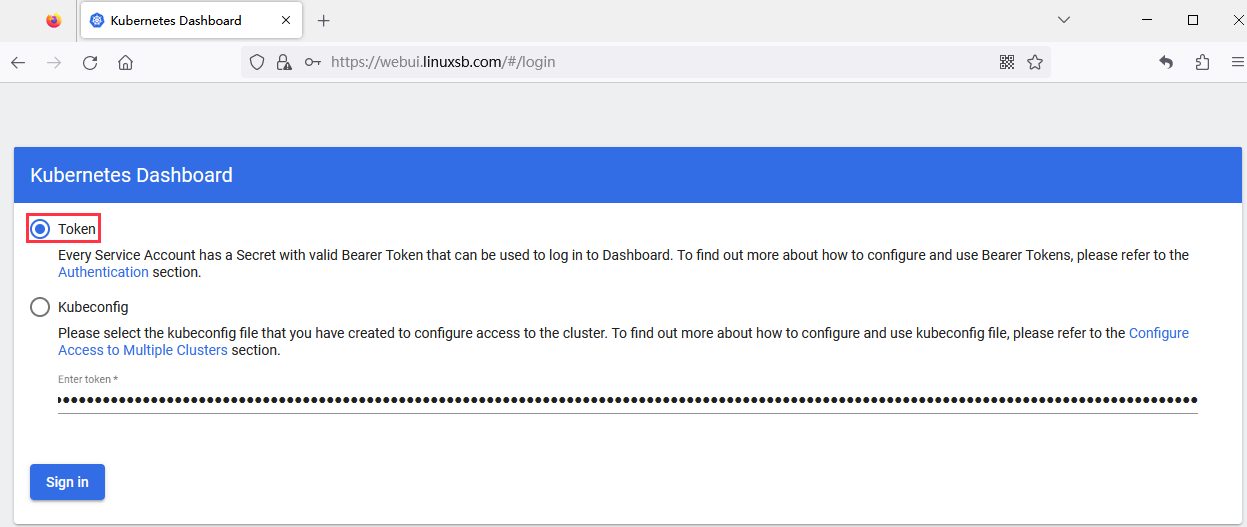Open the list all tabs dropdown
Image resolution: width=1247 pixels, height=527 pixels.
[x=1064, y=20]
